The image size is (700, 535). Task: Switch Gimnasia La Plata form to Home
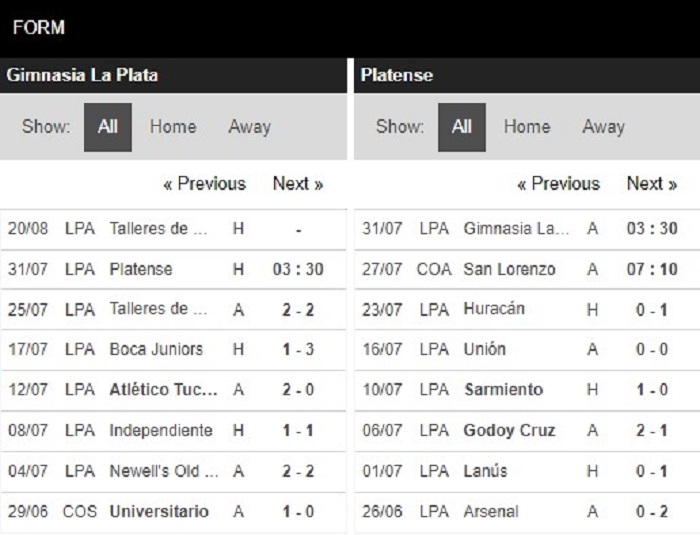click(x=173, y=127)
